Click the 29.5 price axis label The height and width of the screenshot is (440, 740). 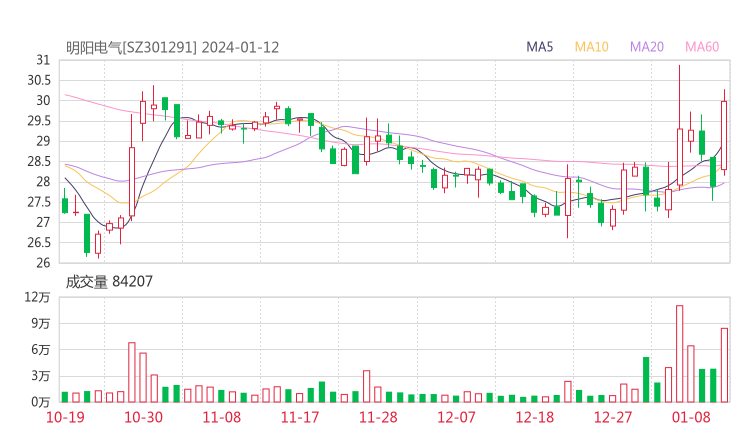click(x=39, y=121)
